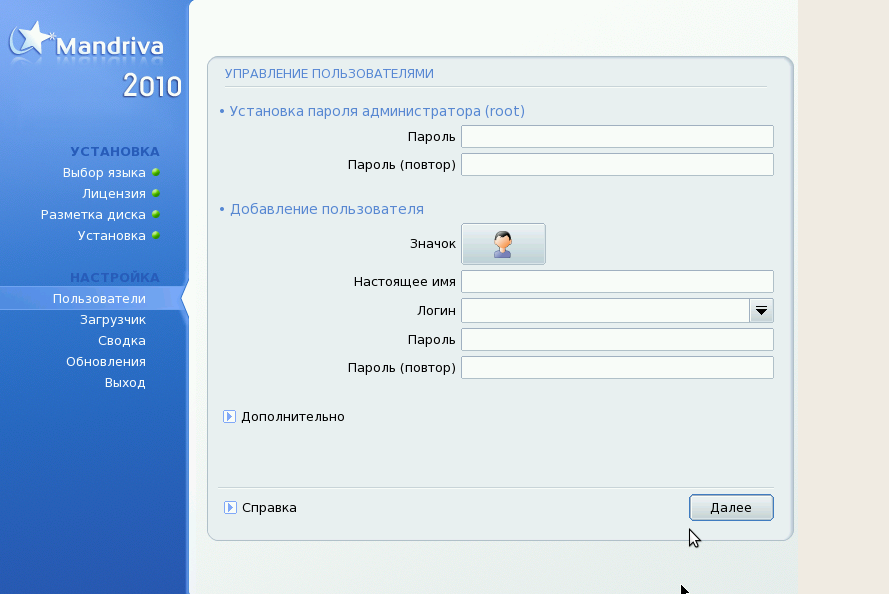The image size is (889, 594).
Task: Click the Значок label
Action: click(433, 244)
